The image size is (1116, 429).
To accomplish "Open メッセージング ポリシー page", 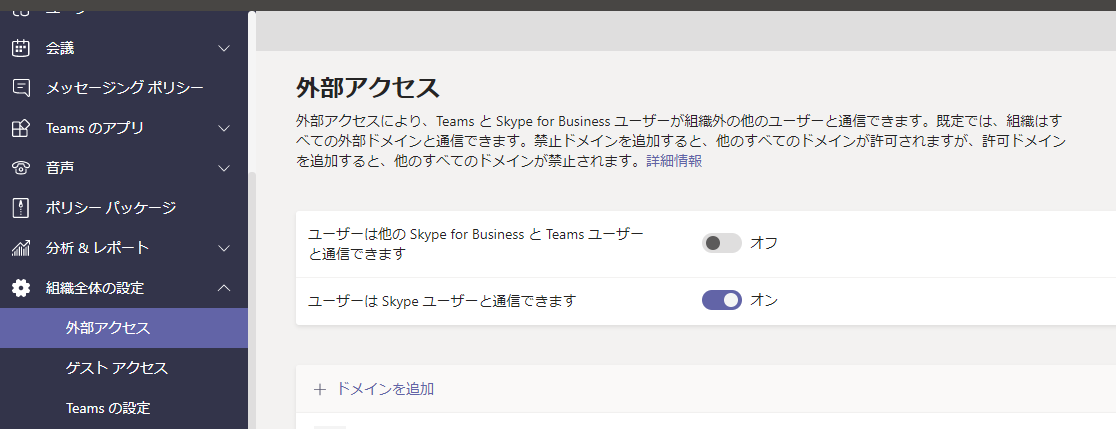I will point(124,88).
